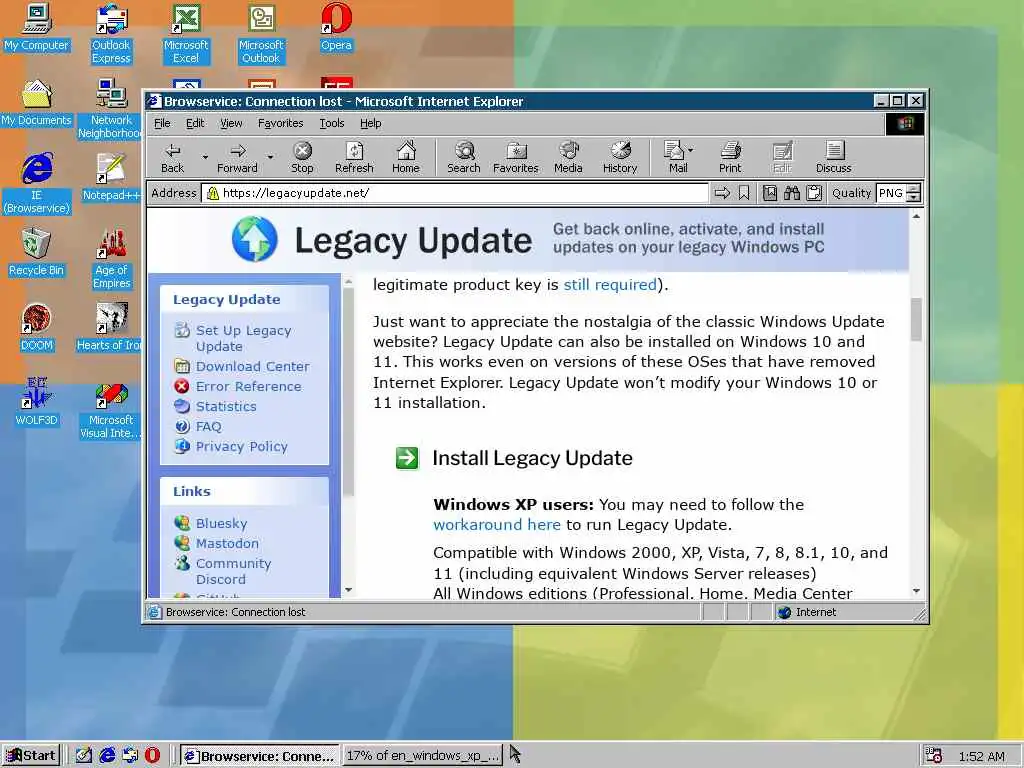1024x768 pixels.
Task: Open the Back button history dropdown arrow
Action: click(205, 157)
